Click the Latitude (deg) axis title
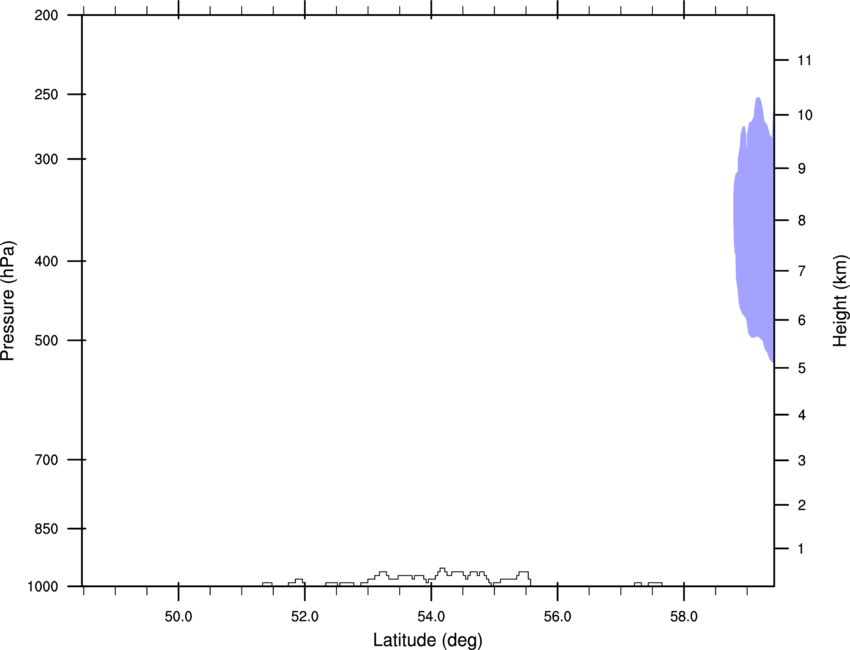This screenshot has height=650, width=850. [x=427, y=640]
